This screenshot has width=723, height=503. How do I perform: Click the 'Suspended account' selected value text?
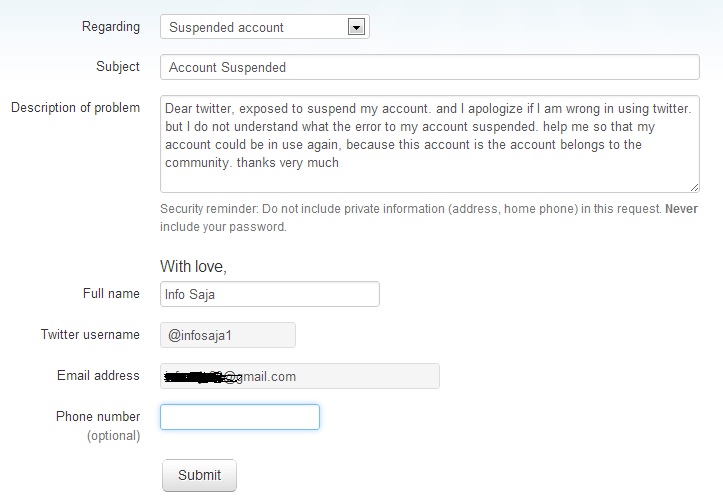click(226, 27)
